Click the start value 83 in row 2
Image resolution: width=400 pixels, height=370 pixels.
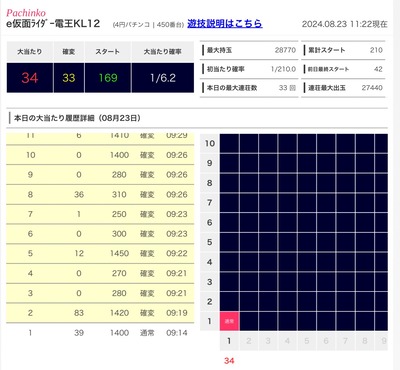pyautogui.click(x=79, y=313)
